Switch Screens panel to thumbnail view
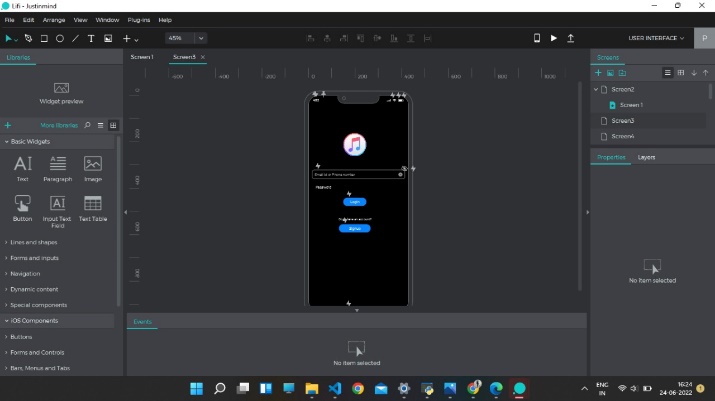Screen dimensions: 715x401 click(x=681, y=73)
